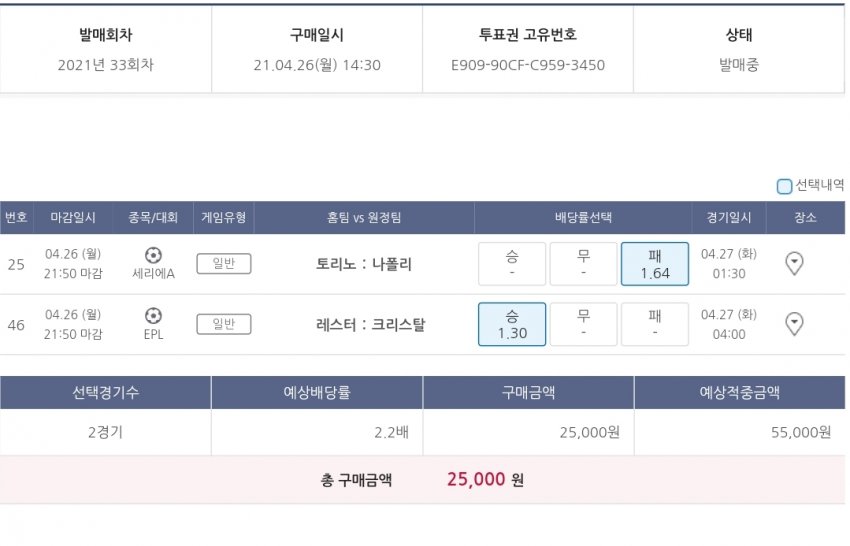The image size is (850, 546).
Task: Click the 마감일시 column header
Action: 73,217
